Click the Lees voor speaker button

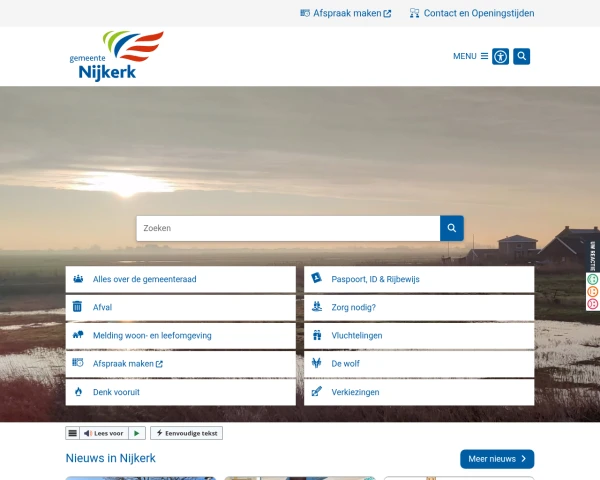tap(103, 433)
